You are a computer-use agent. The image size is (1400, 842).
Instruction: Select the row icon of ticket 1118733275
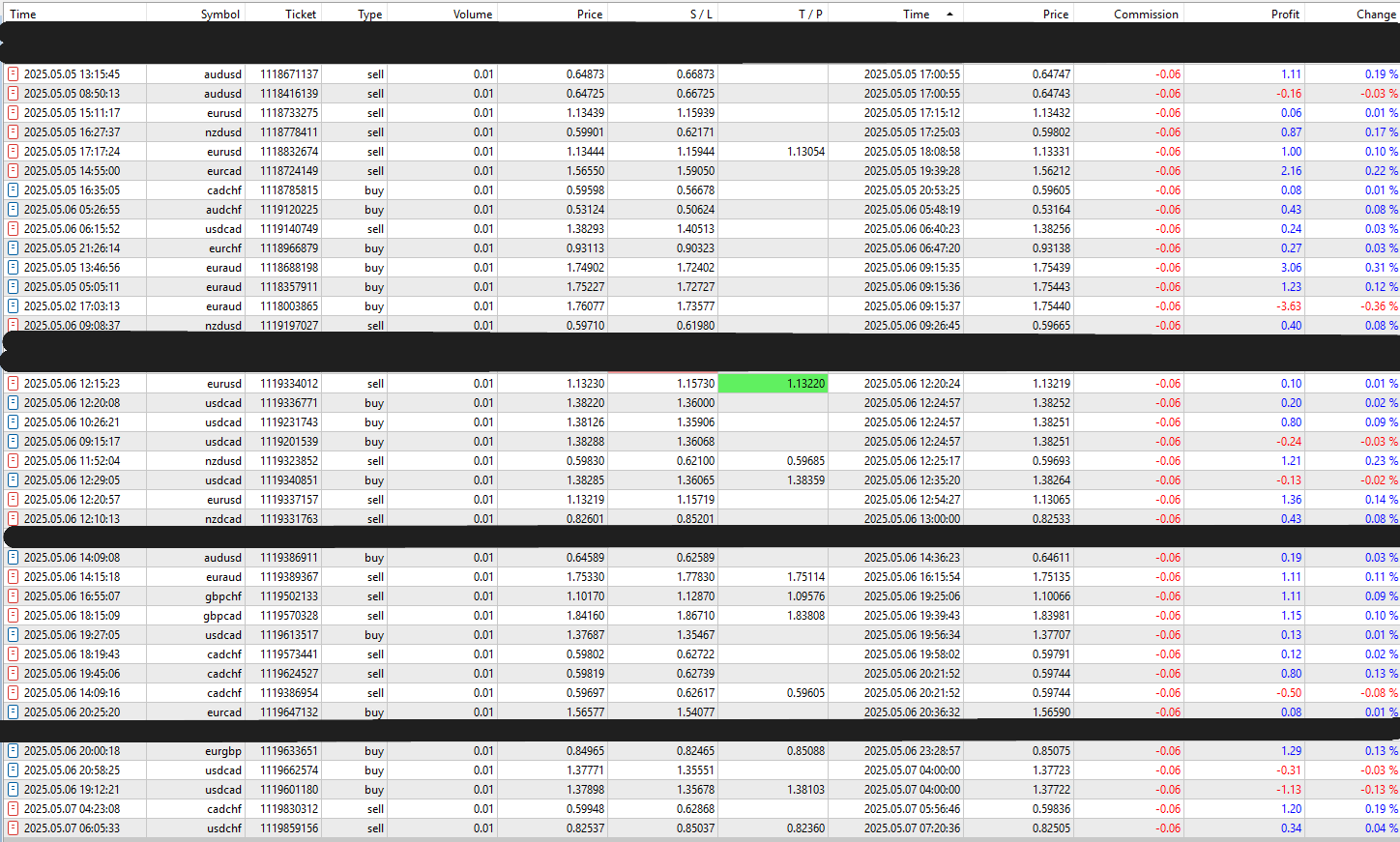coord(13,113)
